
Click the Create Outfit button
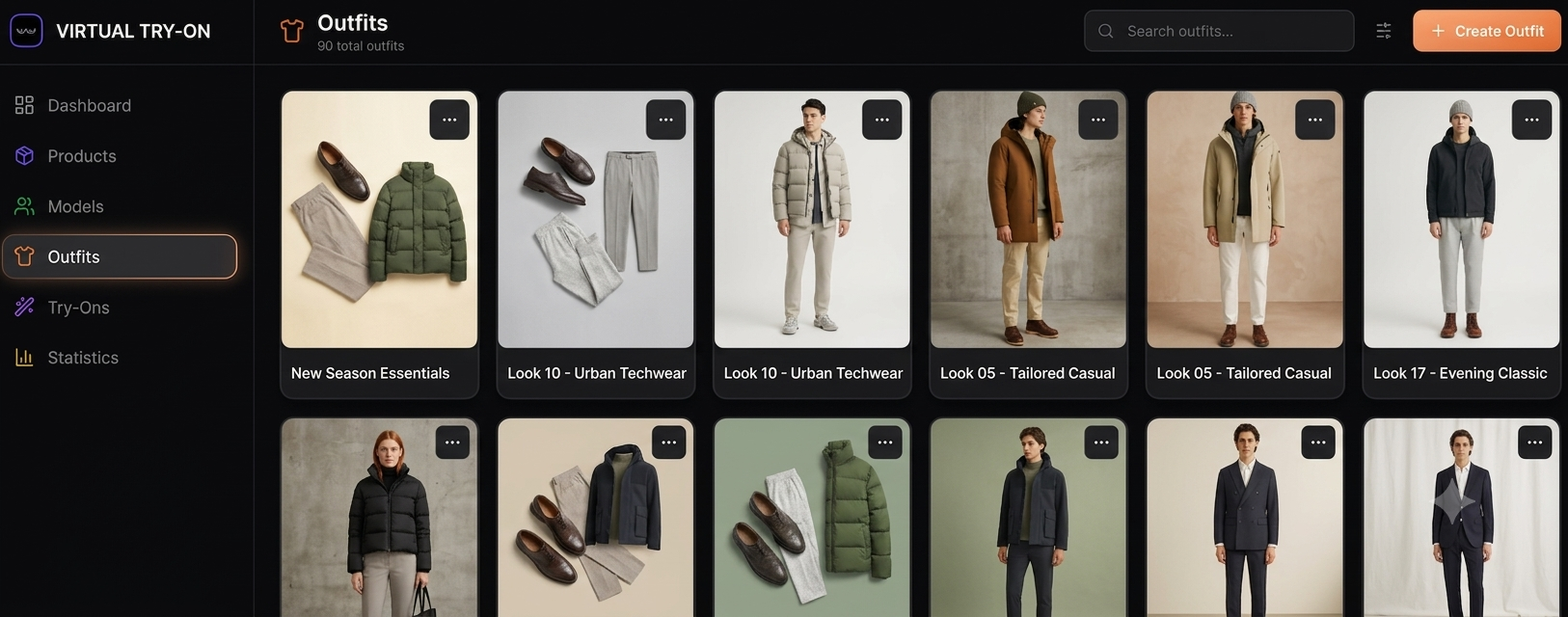coord(1486,31)
